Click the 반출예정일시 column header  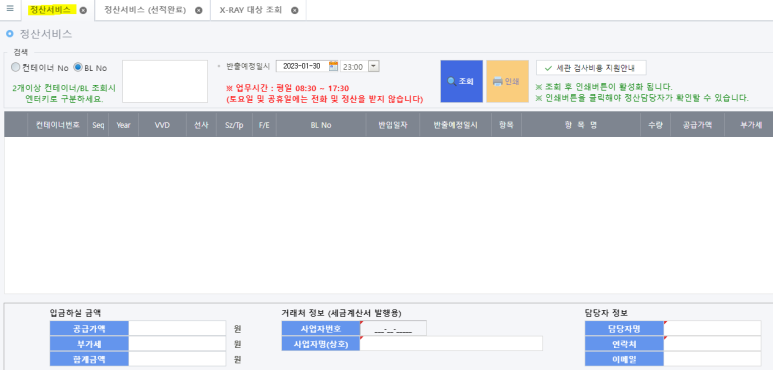click(x=456, y=125)
